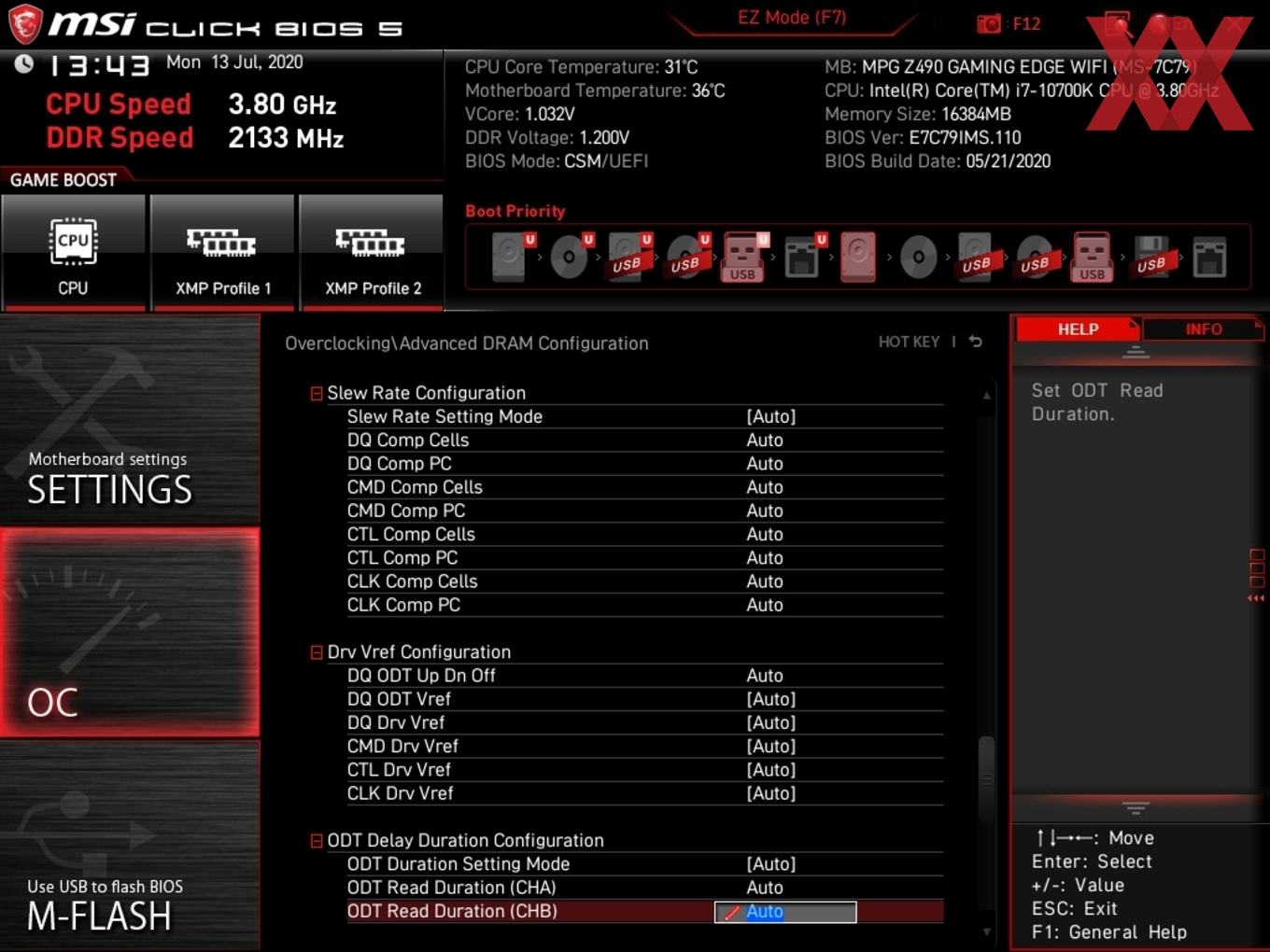Open CTL Drv Vref [Auto] dropdown
The height and width of the screenshot is (952, 1270).
(770, 770)
